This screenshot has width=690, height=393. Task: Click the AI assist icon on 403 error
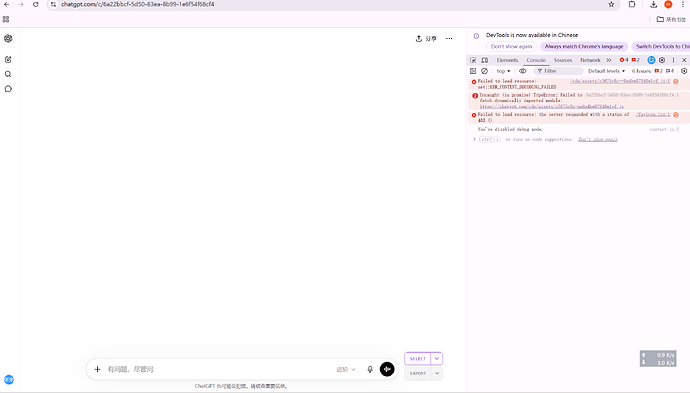(x=676, y=115)
